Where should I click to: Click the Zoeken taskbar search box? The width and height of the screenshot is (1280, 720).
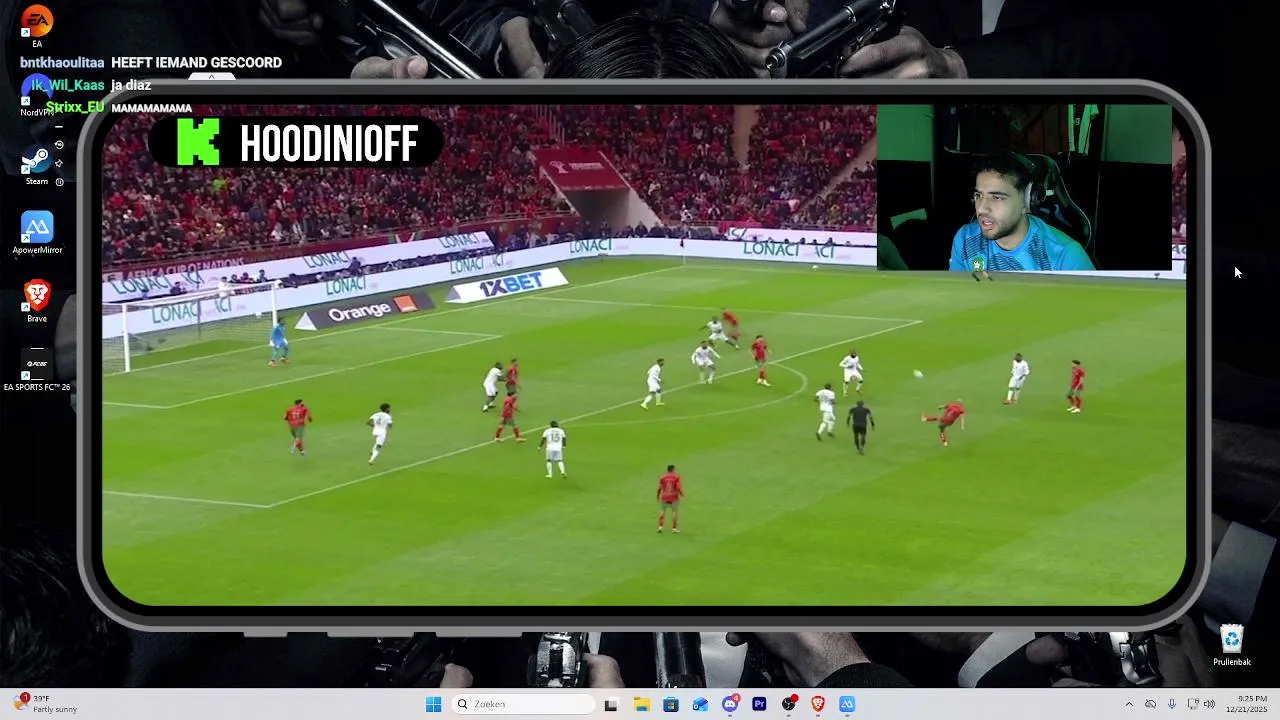(x=523, y=704)
